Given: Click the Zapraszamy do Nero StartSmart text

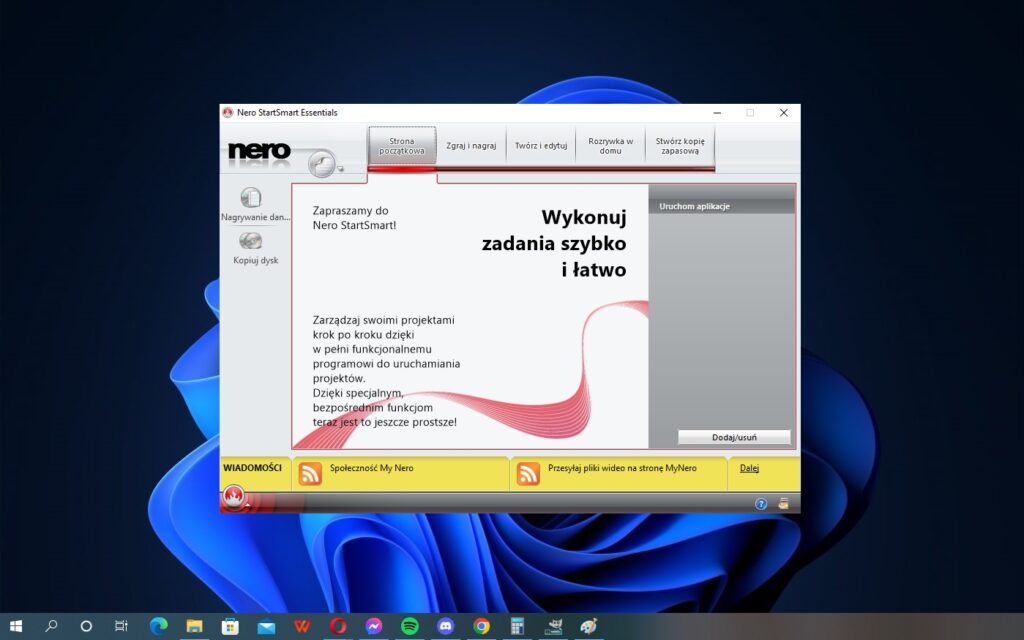Looking at the screenshot, I should point(354,218).
